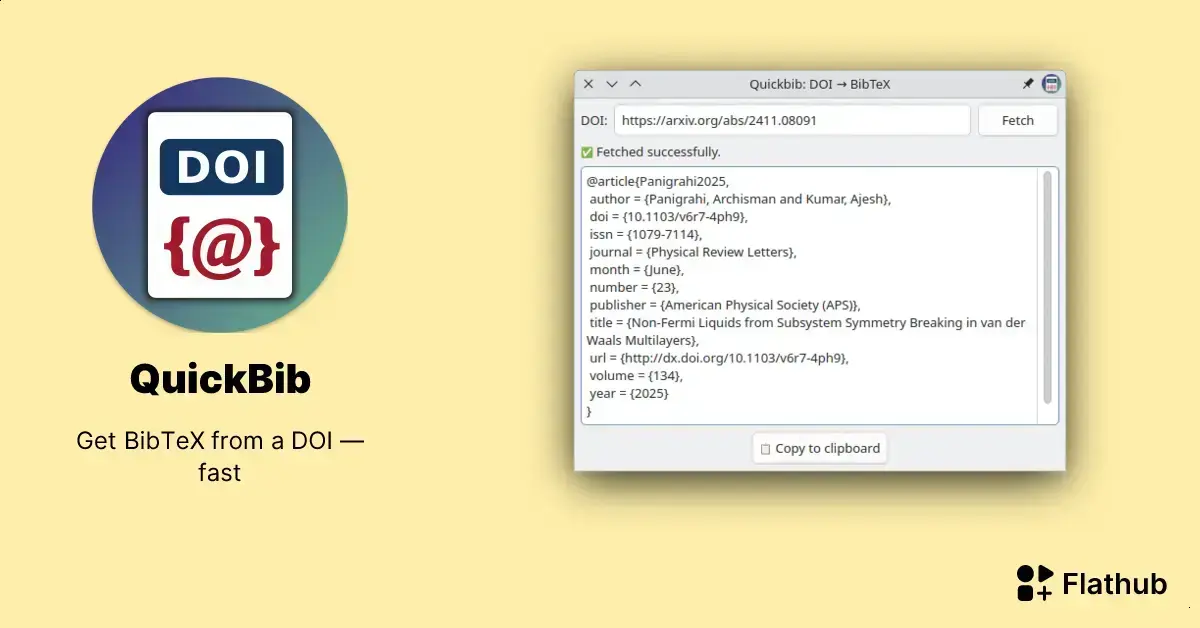Click the 'number = {23}' line
Screen dimensions: 1200x628
634,287
